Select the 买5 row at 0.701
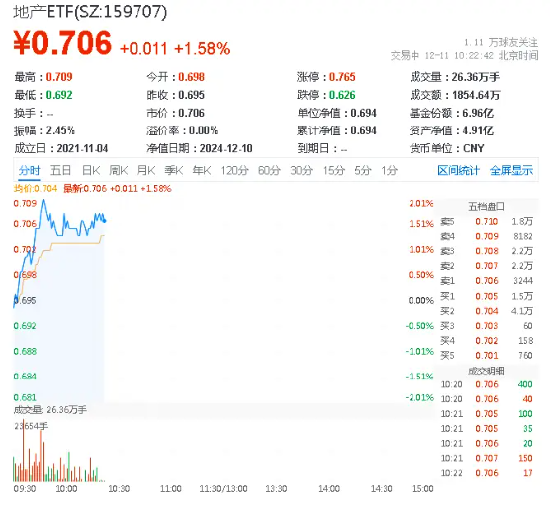Image resolution: width=550 pixels, height=505 pixels. coord(487,356)
